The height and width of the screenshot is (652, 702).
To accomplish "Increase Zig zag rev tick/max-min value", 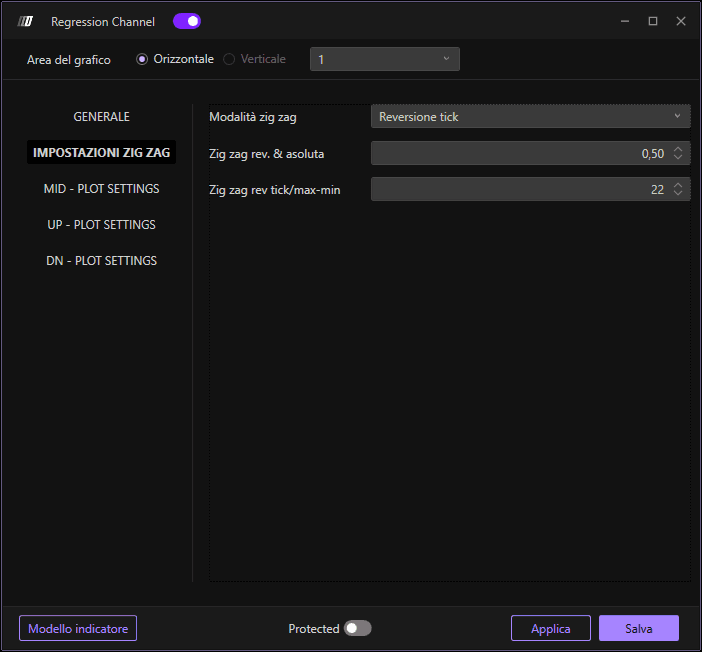I will 678,185.
